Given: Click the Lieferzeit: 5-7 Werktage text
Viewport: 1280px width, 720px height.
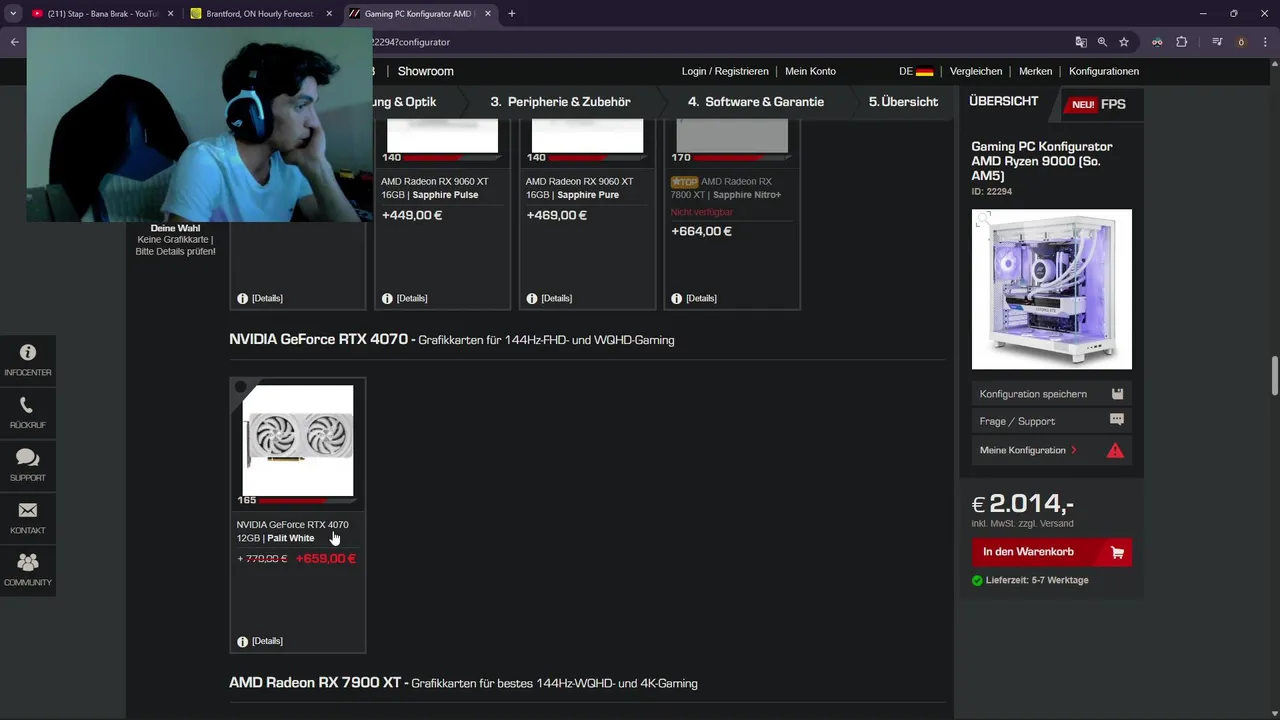Looking at the screenshot, I should coord(1037,580).
